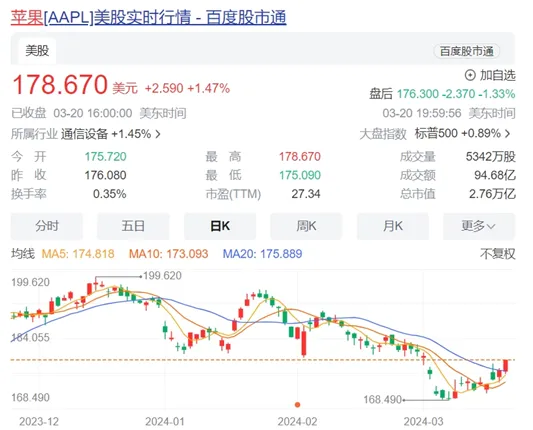Click the 最高 value 178.670
This screenshot has height=430, width=533.
pyautogui.click(x=300, y=157)
